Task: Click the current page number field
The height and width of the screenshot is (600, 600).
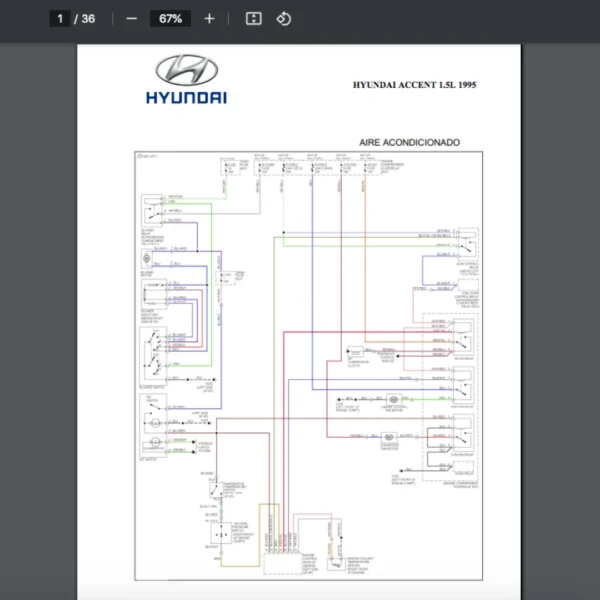Action: point(60,19)
